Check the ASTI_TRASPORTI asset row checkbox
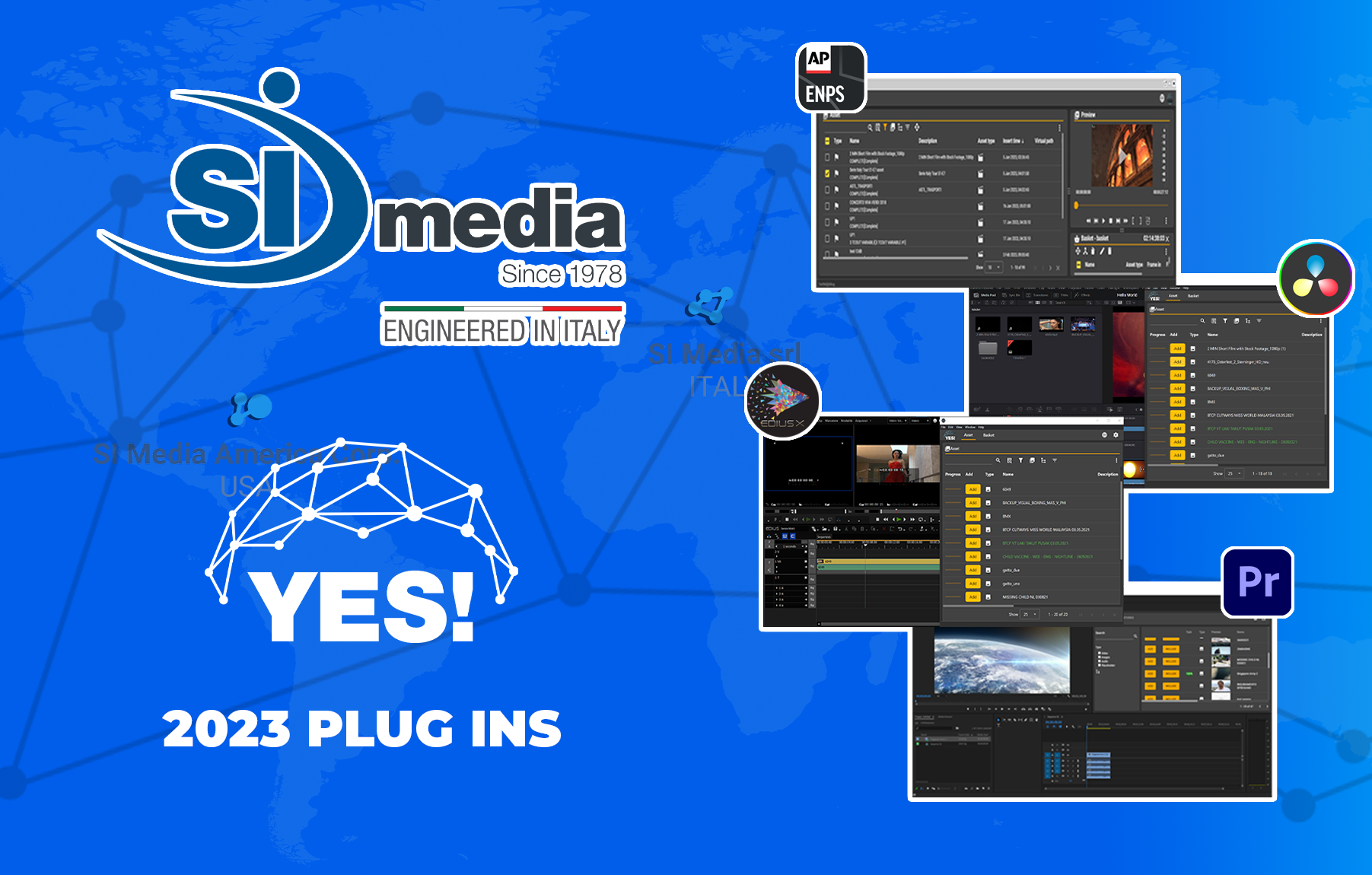Viewport: 1372px width, 875px height. click(827, 189)
